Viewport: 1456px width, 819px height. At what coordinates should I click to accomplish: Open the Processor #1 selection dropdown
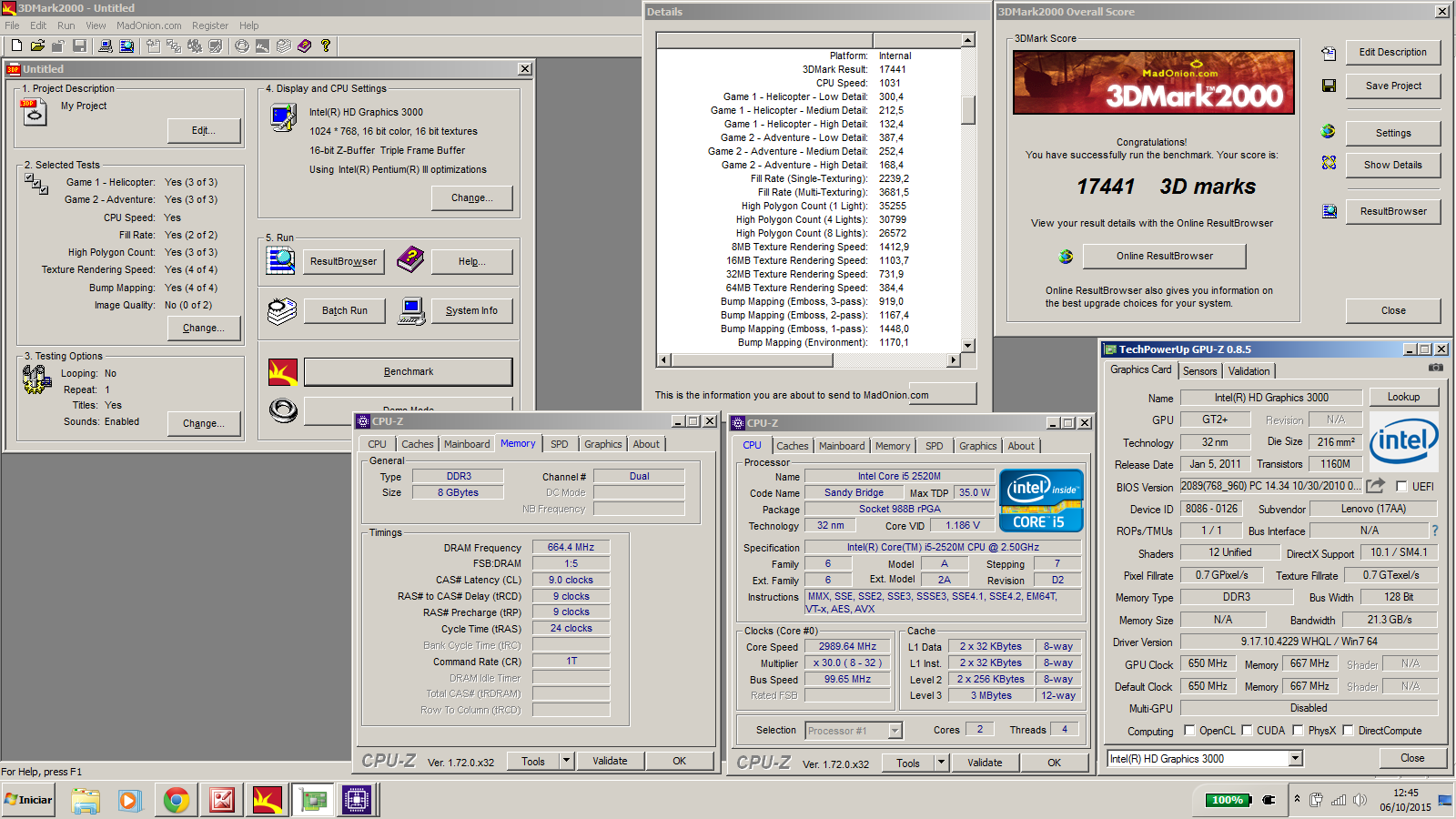pyautogui.click(x=895, y=730)
